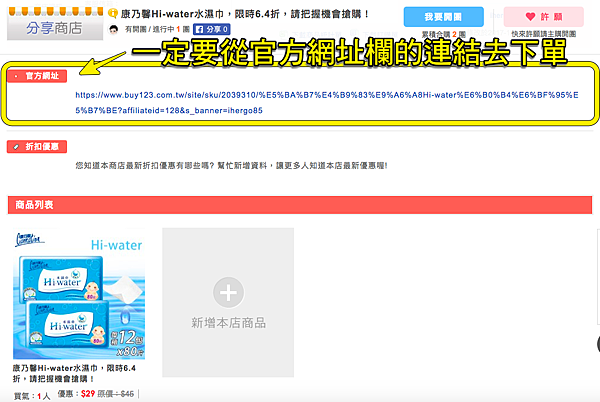Click the 官方網址 red label
The width and height of the screenshot is (600, 402).
tap(37, 76)
